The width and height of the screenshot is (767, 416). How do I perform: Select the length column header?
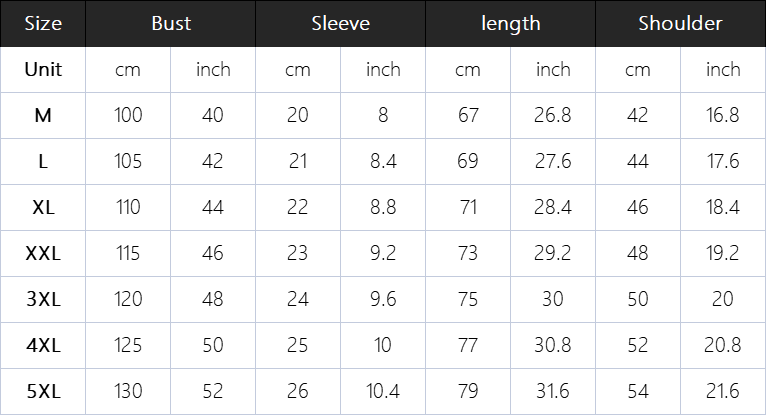point(511,24)
